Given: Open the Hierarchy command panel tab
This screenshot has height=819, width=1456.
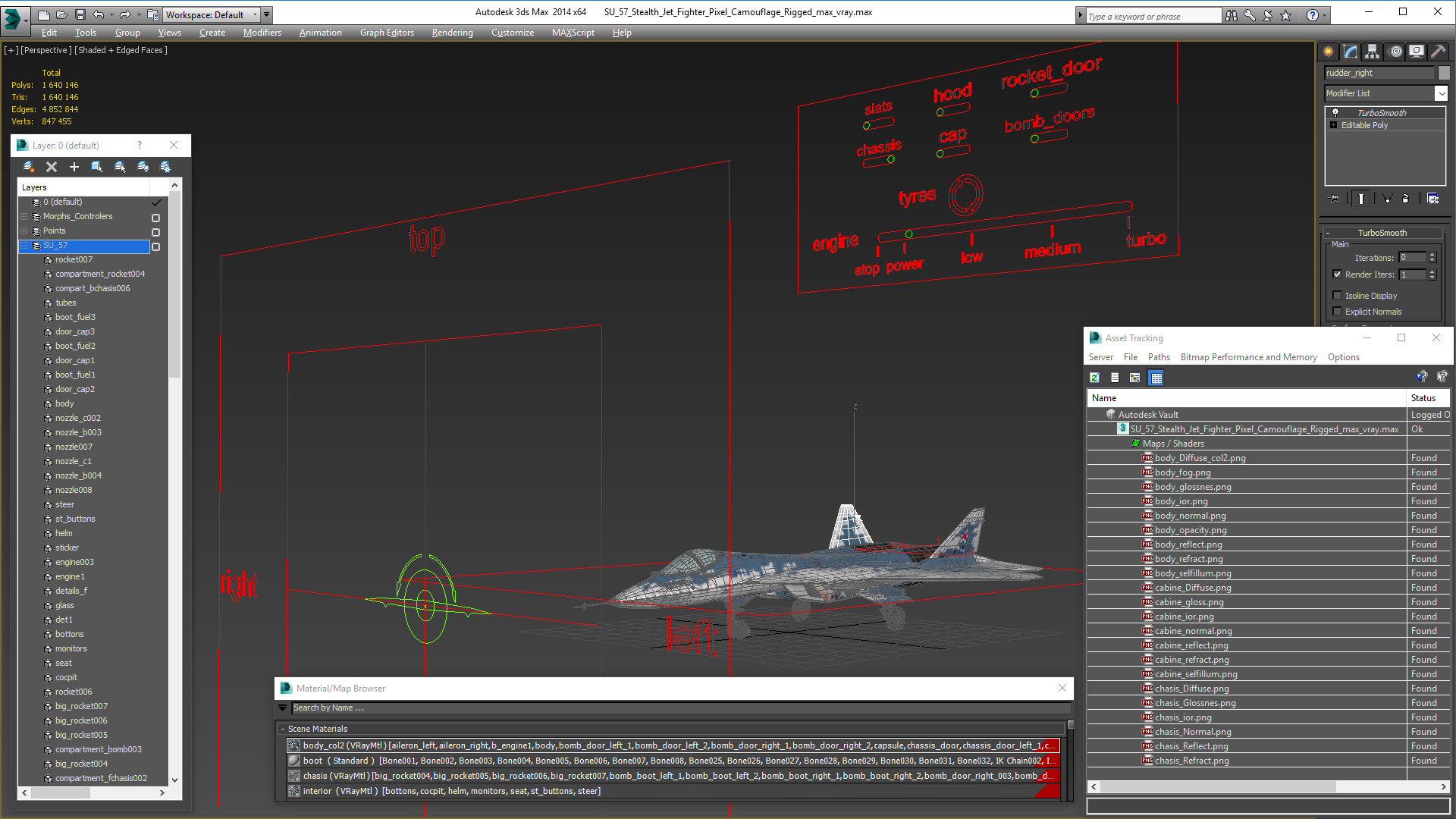Looking at the screenshot, I should point(1372,52).
